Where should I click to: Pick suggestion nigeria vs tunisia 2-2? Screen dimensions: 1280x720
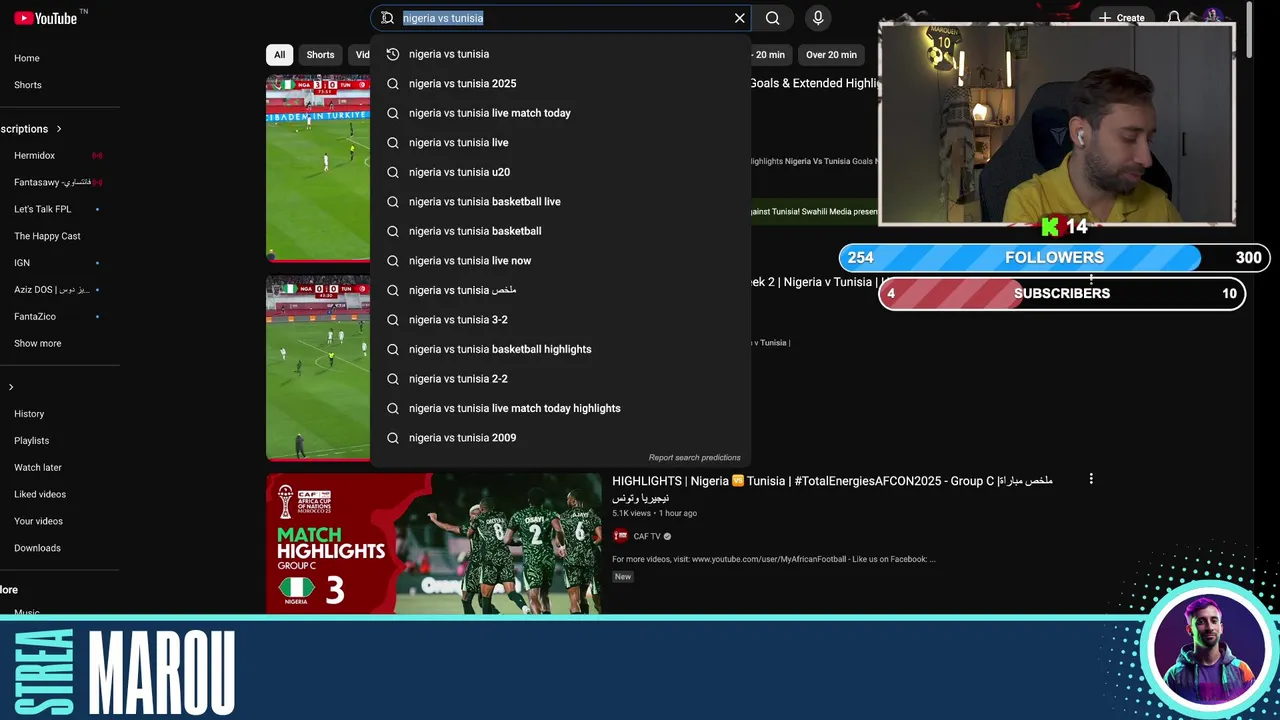pos(560,379)
